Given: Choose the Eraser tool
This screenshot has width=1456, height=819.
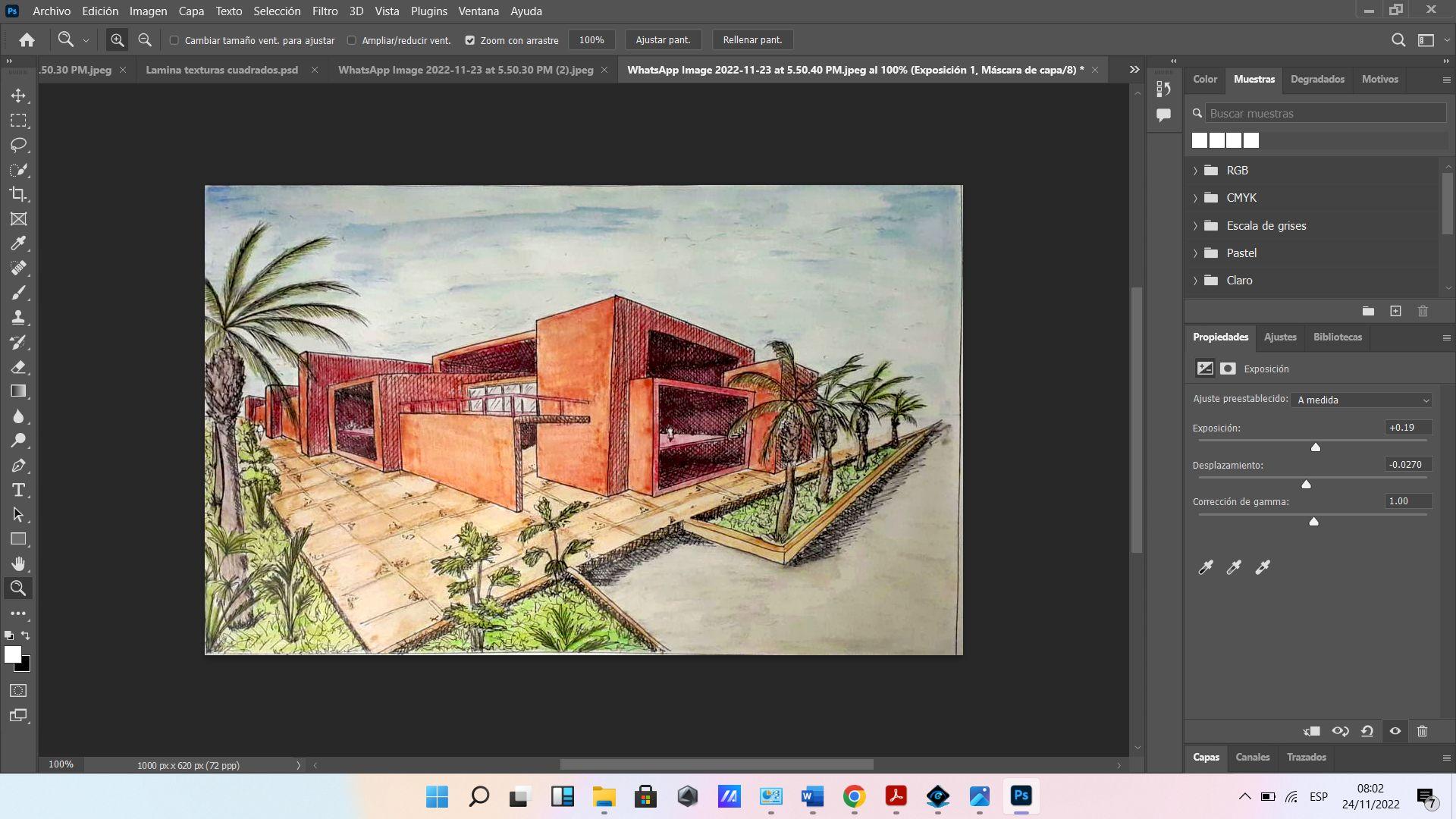Looking at the screenshot, I should 18,367.
